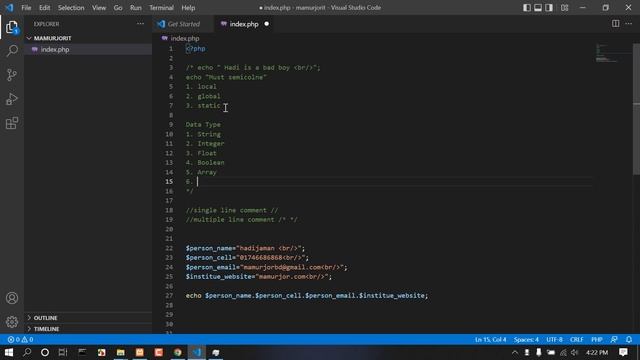Open the Go menu

[118, 8]
